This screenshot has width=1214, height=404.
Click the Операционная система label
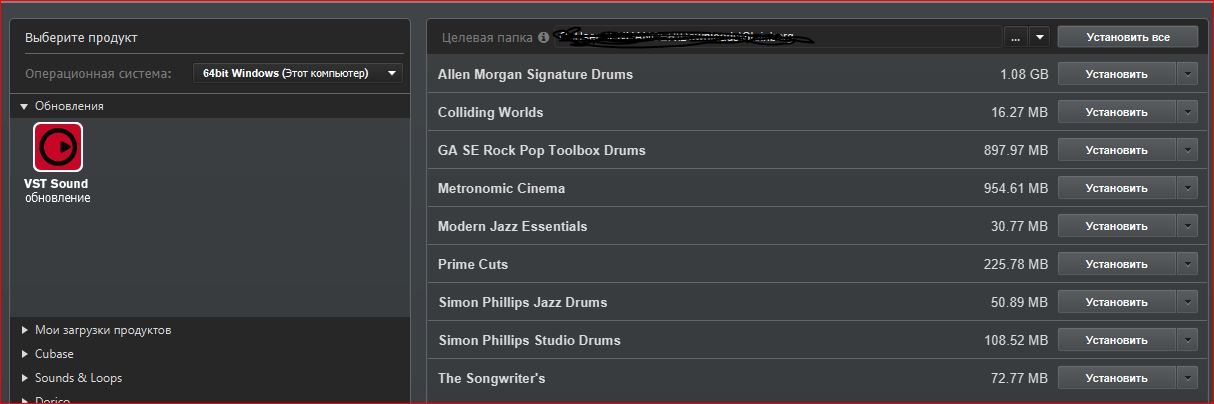pyautogui.click(x=99, y=73)
